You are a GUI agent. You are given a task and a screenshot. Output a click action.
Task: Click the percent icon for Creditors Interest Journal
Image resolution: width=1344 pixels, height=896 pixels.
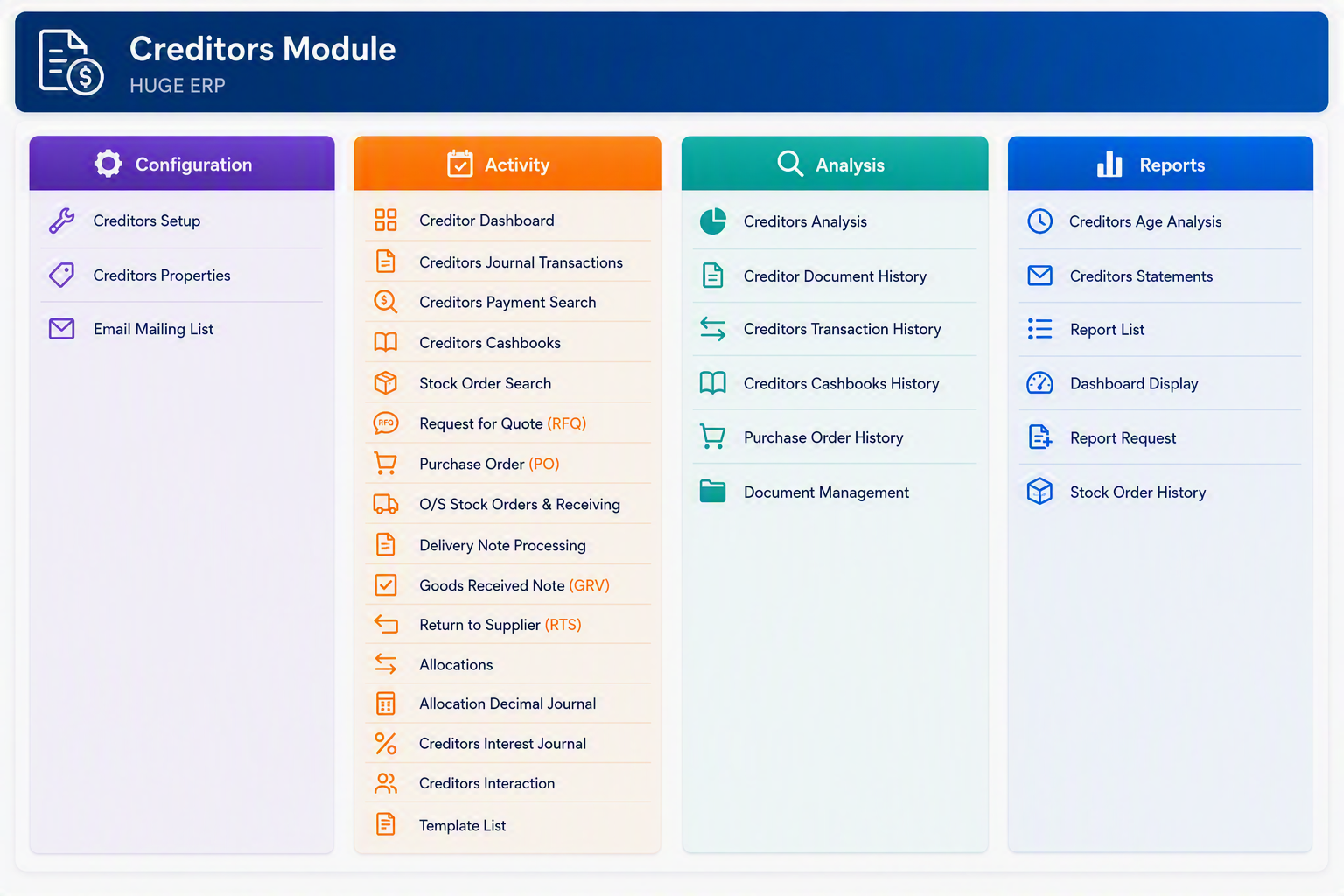pyautogui.click(x=386, y=743)
